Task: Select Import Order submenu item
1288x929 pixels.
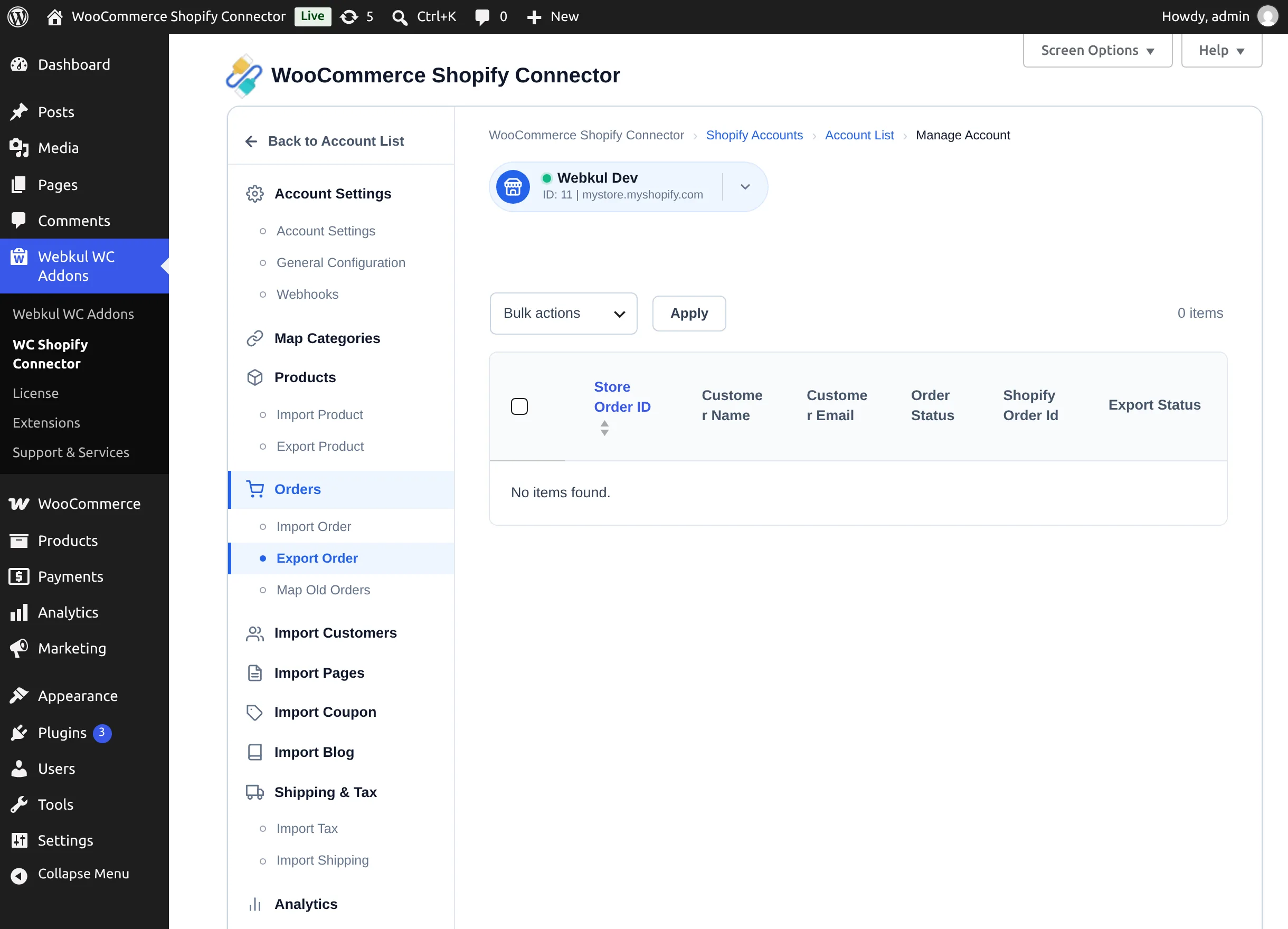Action: pyautogui.click(x=314, y=526)
